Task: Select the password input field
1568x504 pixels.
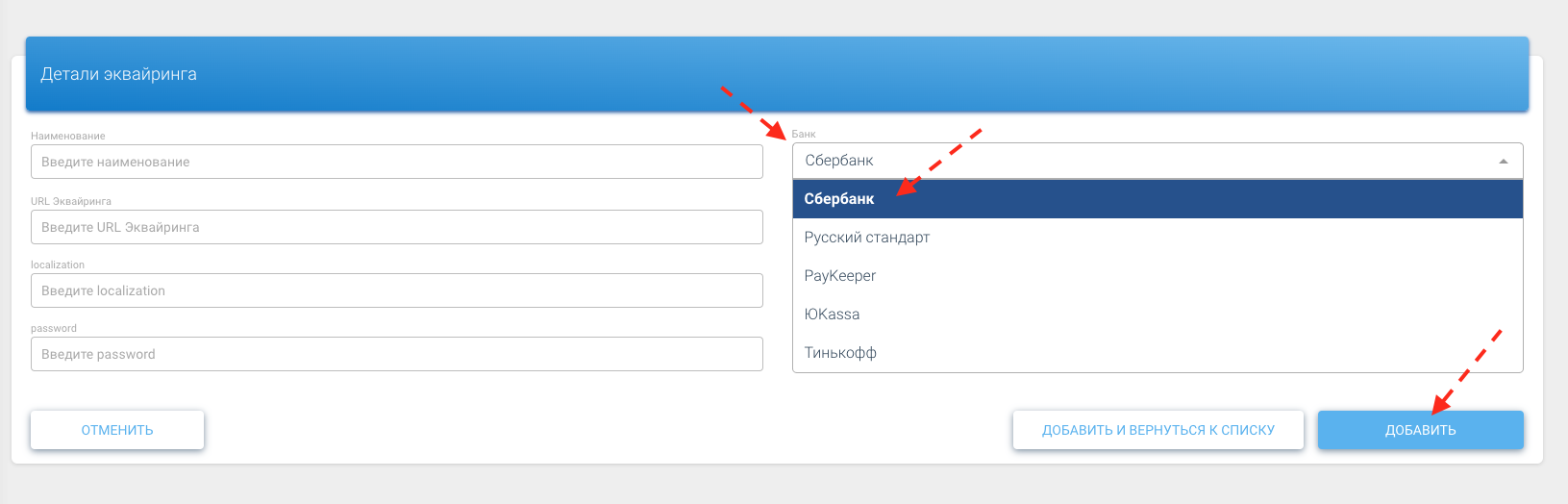Action: [396, 354]
